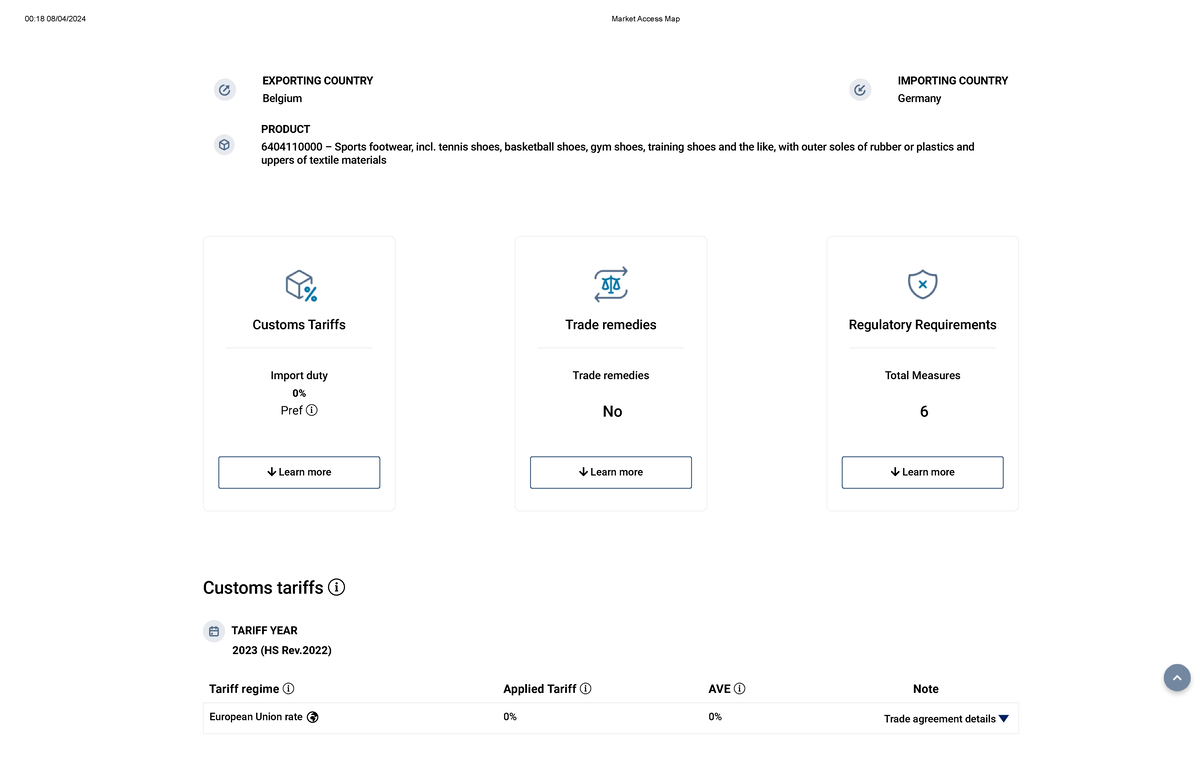The image size is (1200, 776).
Task: Click the Regulatory Requirements shield icon
Action: click(x=922, y=285)
